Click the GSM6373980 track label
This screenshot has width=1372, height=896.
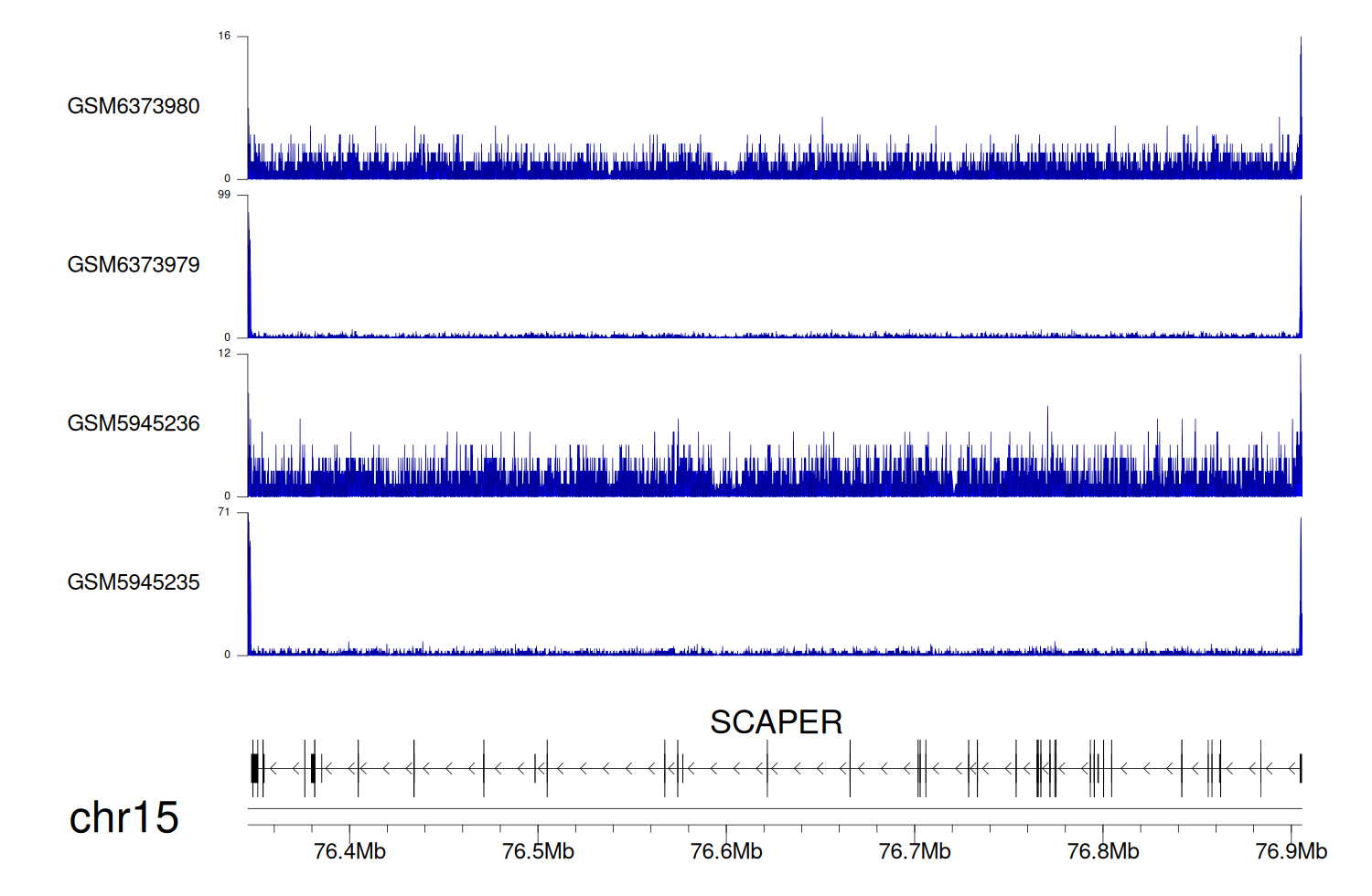(134, 106)
